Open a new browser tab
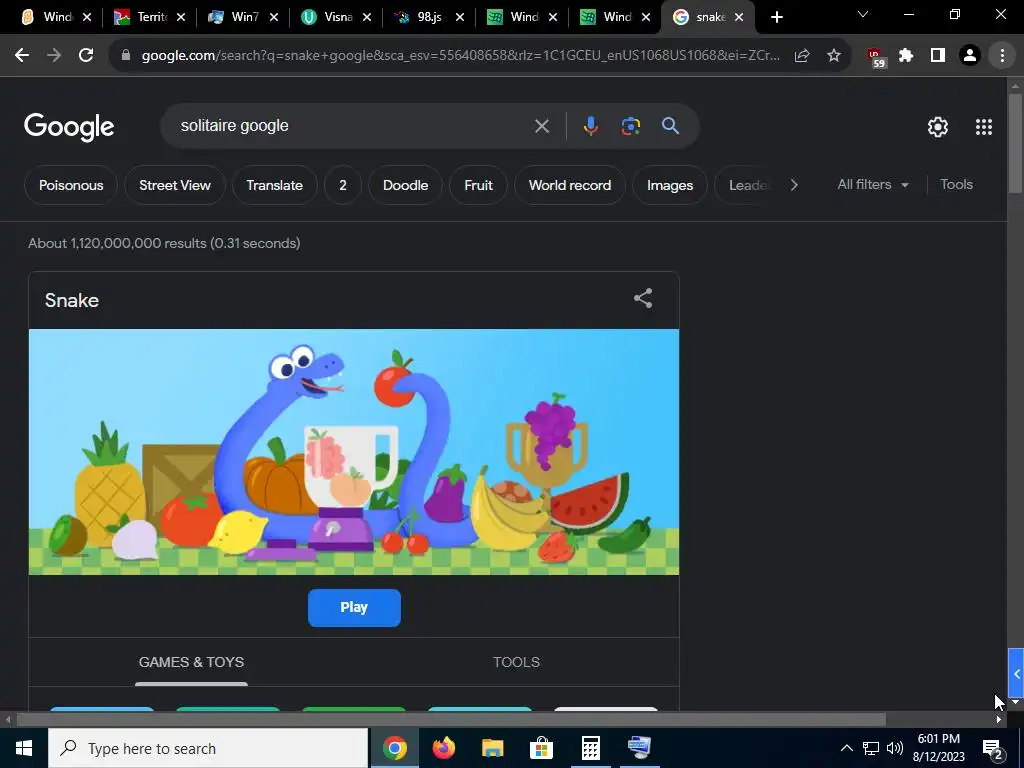 [x=776, y=18]
